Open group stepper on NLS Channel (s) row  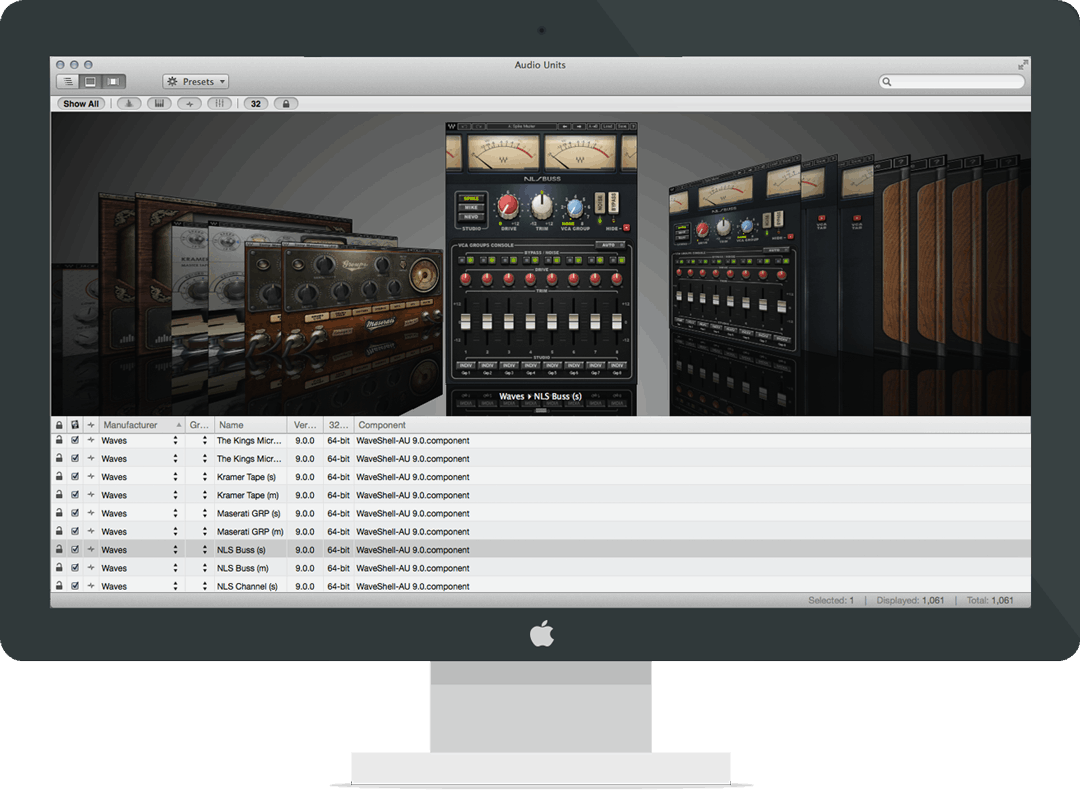pos(205,585)
